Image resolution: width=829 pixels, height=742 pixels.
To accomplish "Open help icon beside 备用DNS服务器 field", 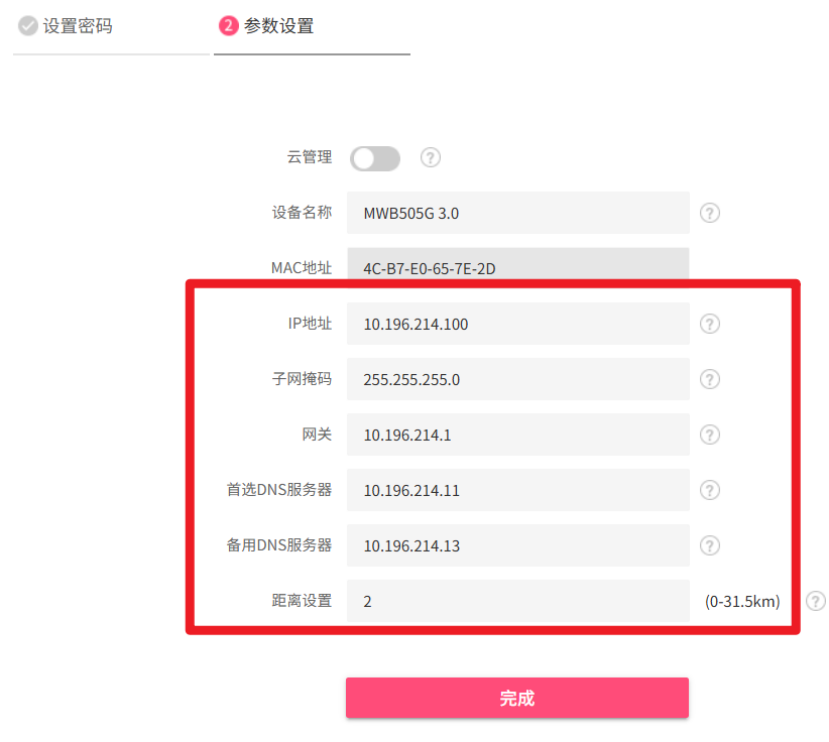I will coord(710,545).
